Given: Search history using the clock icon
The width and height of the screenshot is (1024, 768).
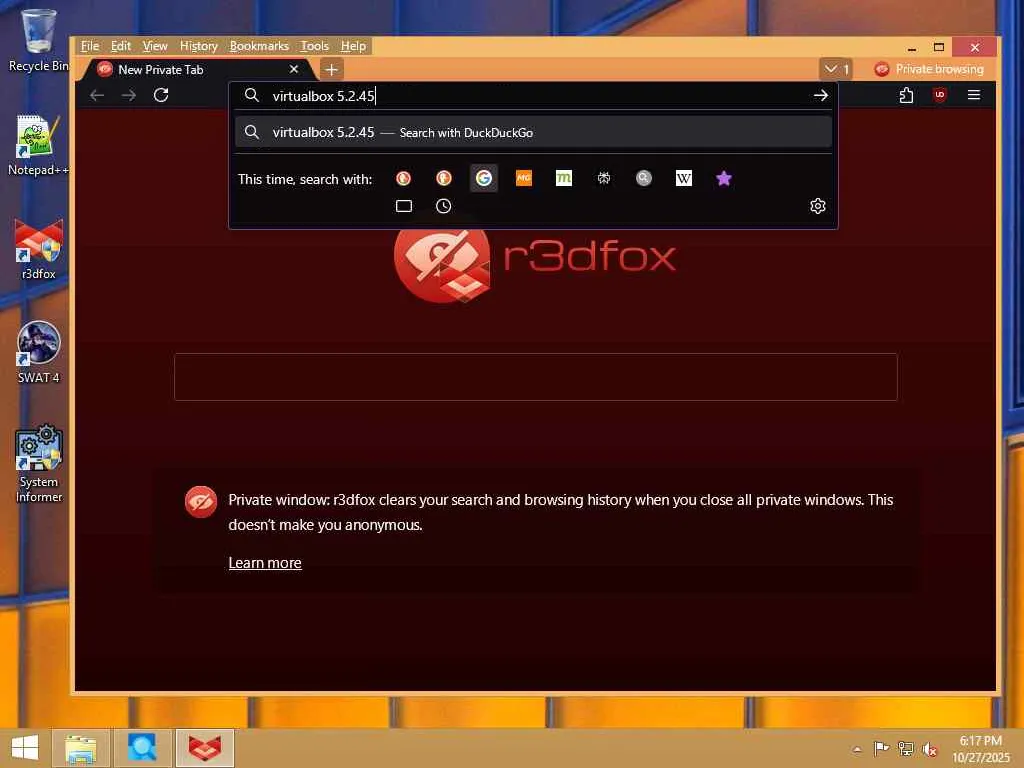Looking at the screenshot, I should pyautogui.click(x=443, y=206).
